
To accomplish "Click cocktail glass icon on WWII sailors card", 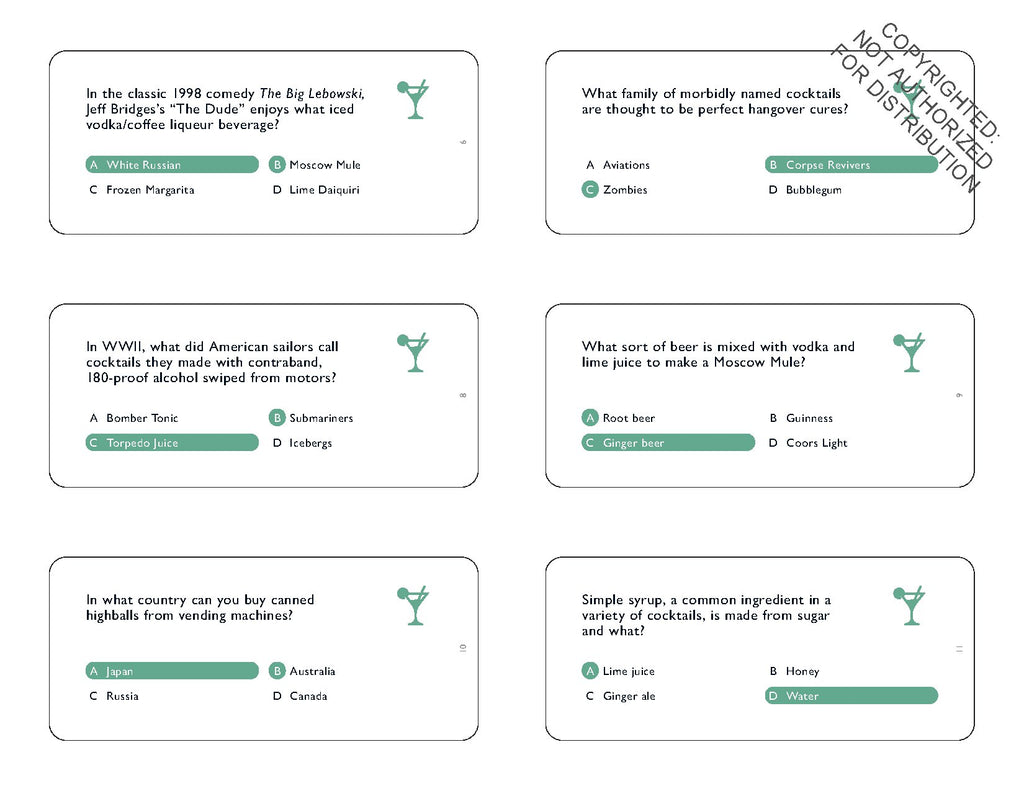I will 413,352.
